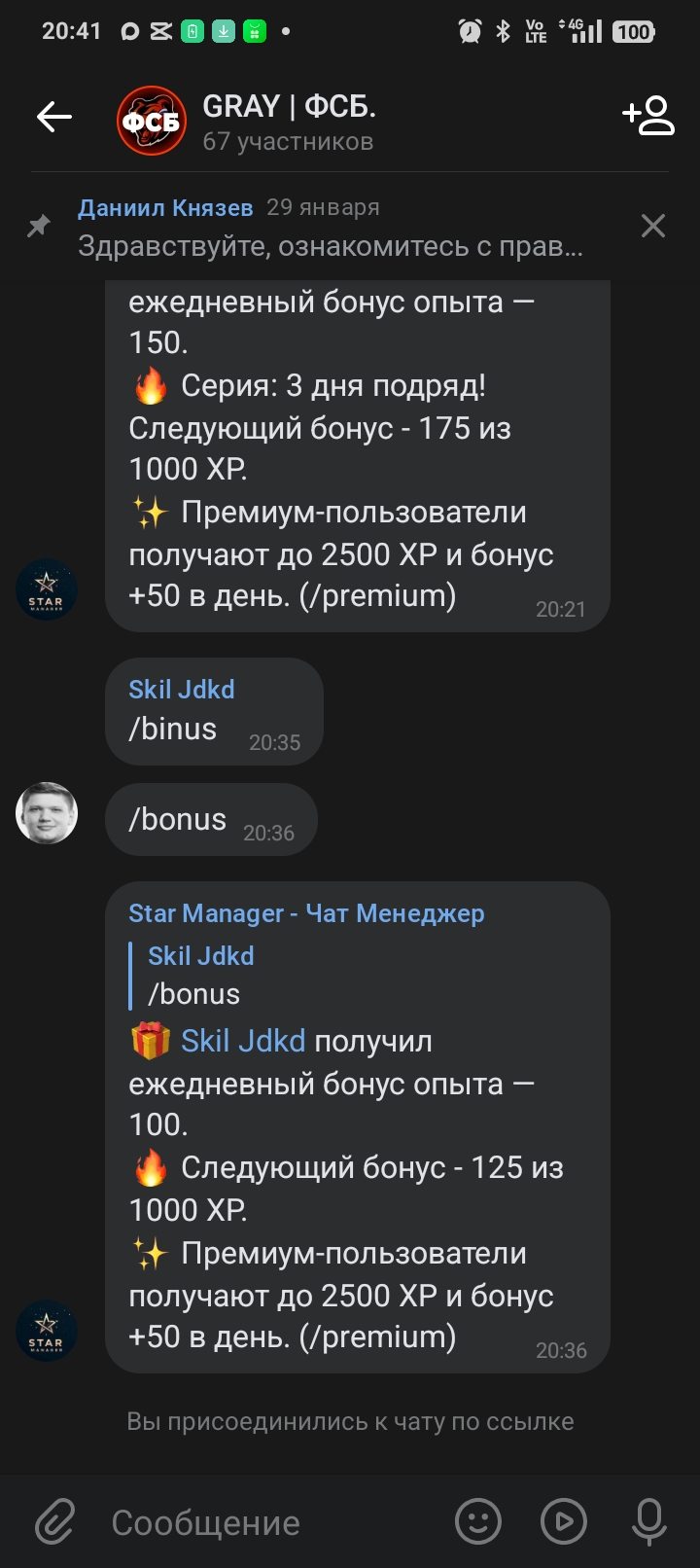700x1568 pixels.
Task: Tap the video message play icon
Action: pyautogui.click(x=564, y=1521)
